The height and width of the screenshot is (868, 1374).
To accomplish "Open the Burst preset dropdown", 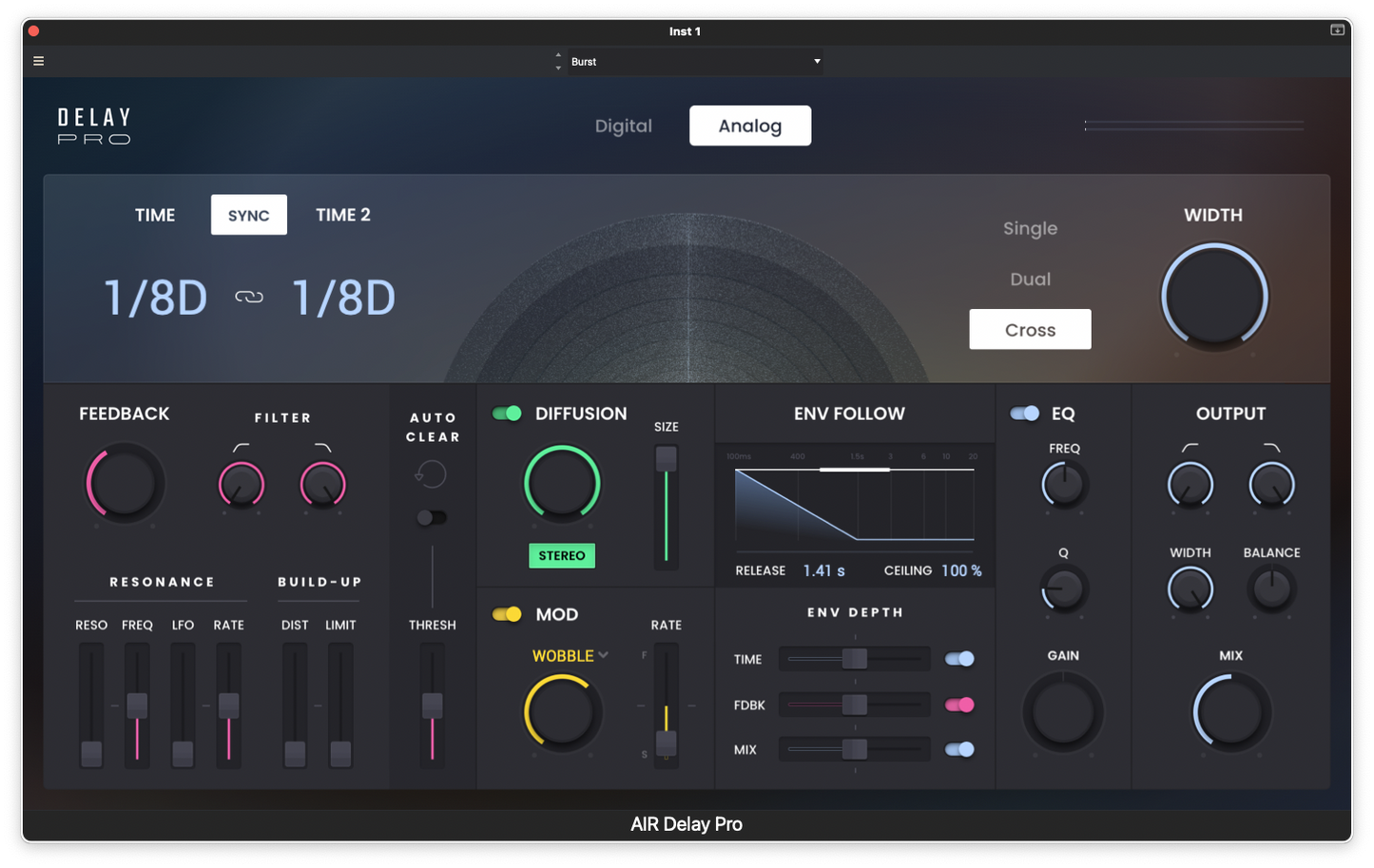I will (x=695, y=61).
